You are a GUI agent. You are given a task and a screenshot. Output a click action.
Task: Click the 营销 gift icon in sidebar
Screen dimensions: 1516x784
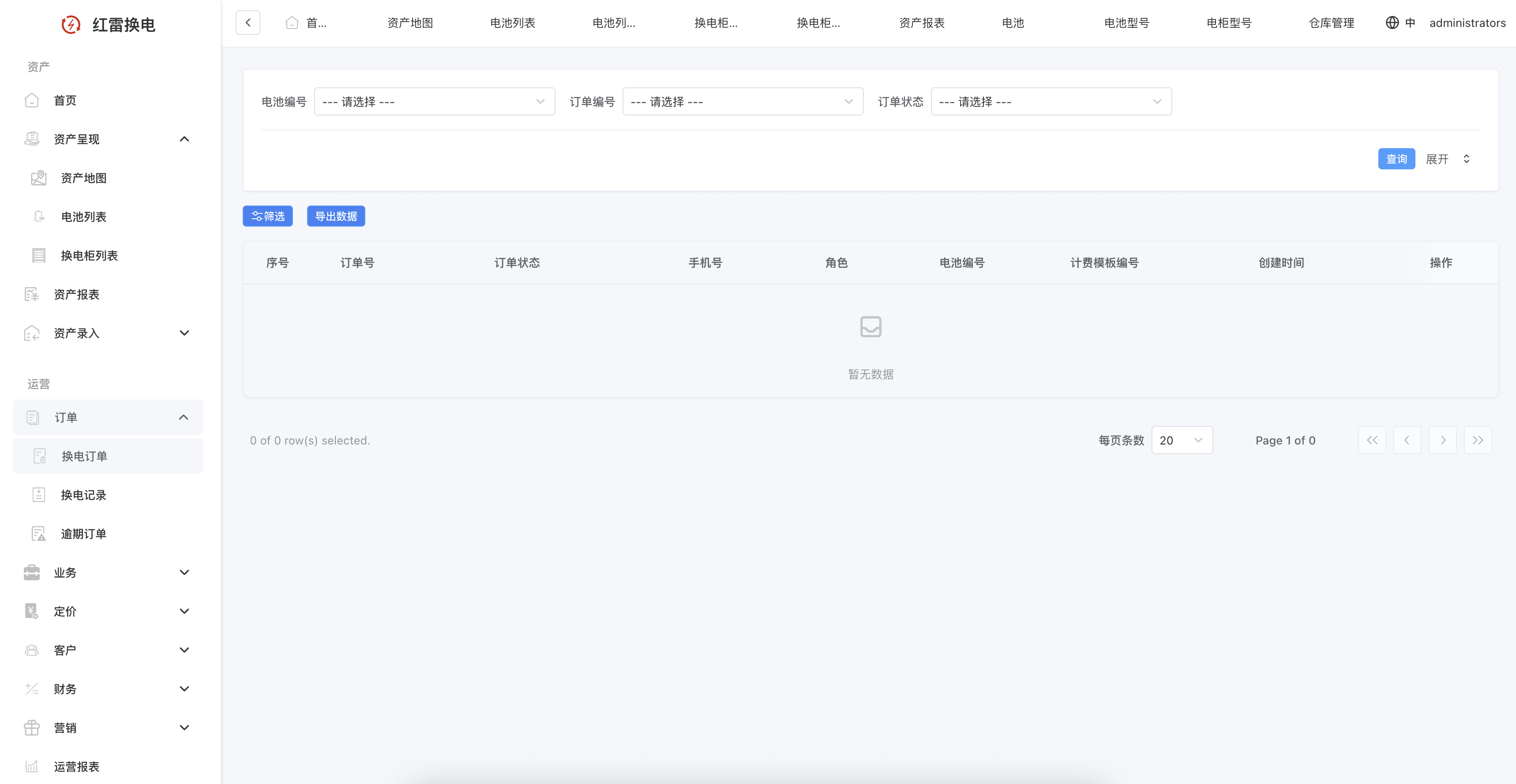coord(32,728)
